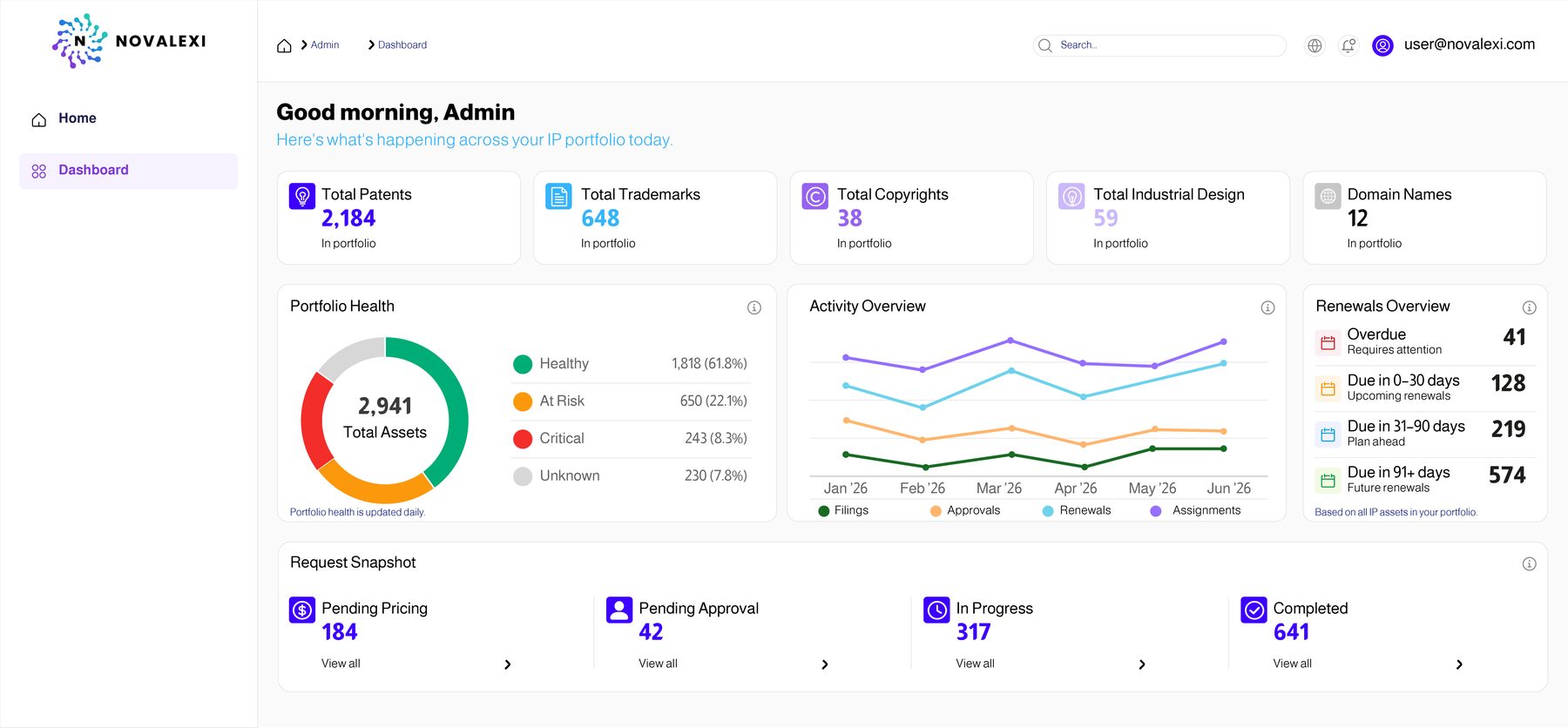Click the Total Copyrights icon

[x=815, y=196]
